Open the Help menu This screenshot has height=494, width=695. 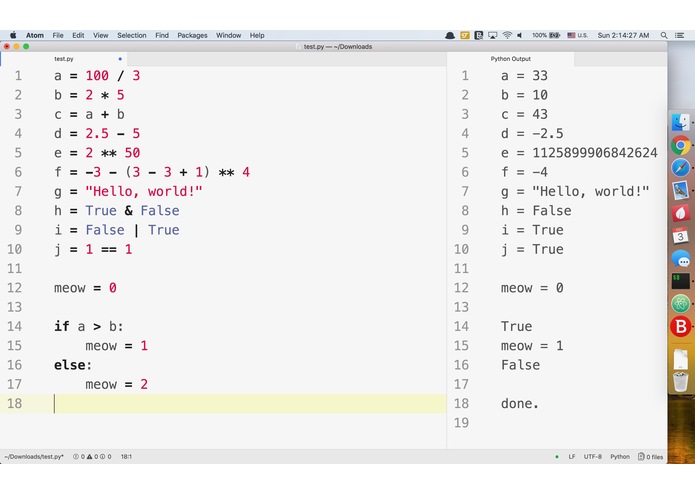point(257,35)
